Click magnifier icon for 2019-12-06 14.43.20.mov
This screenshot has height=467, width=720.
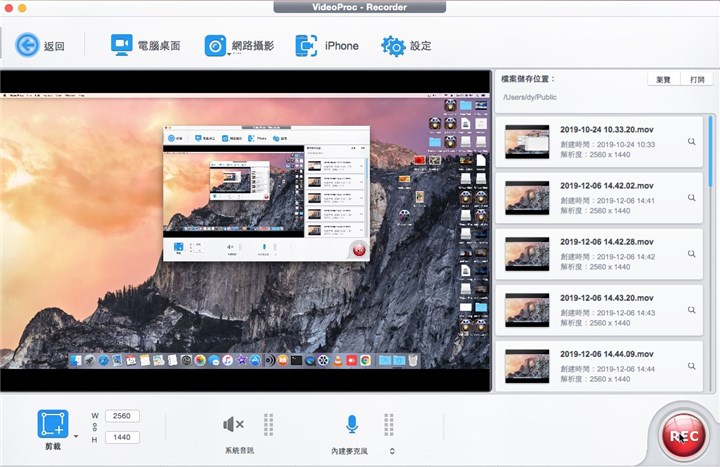(x=691, y=310)
